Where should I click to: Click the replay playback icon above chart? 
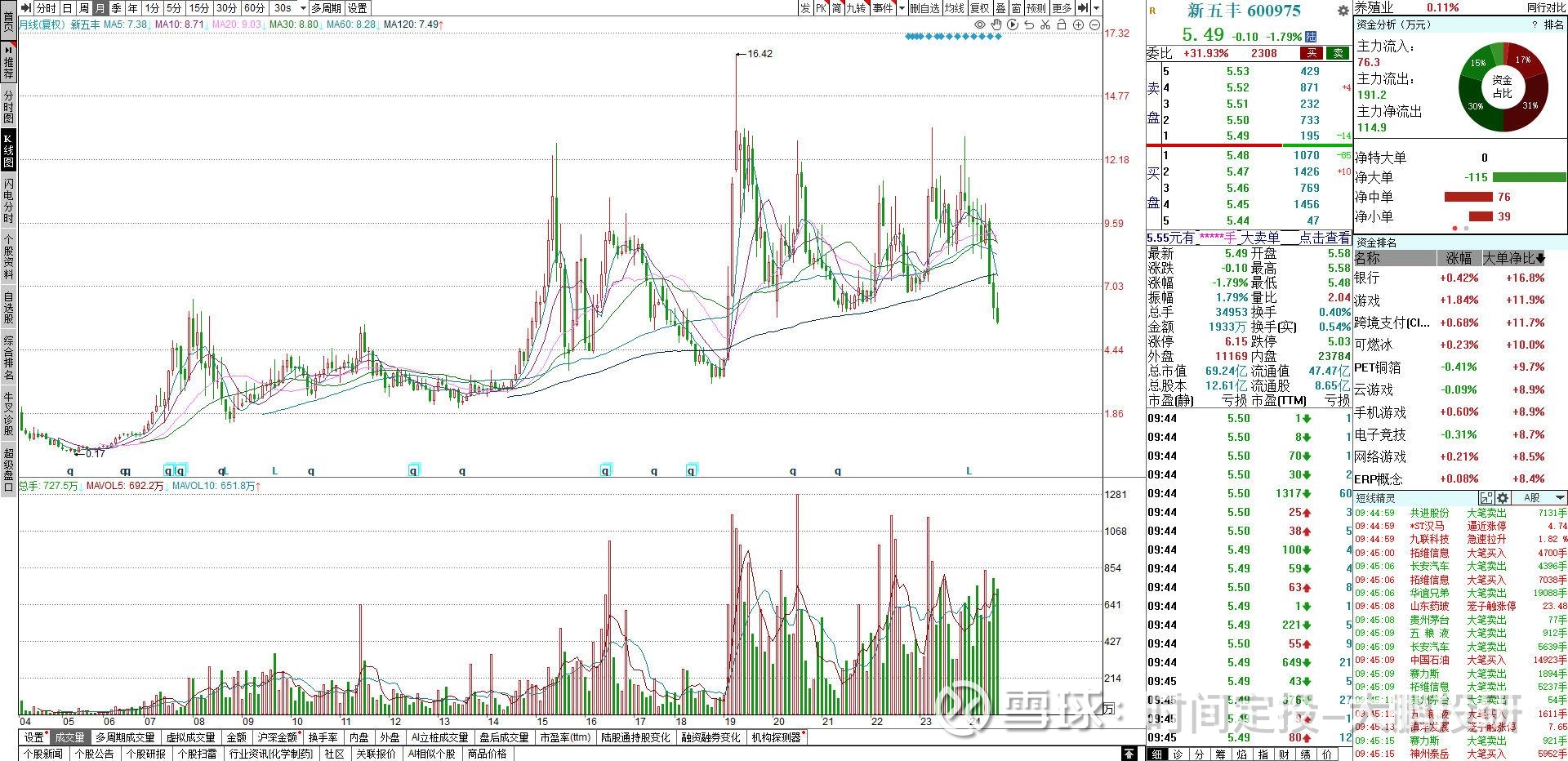1013,25
